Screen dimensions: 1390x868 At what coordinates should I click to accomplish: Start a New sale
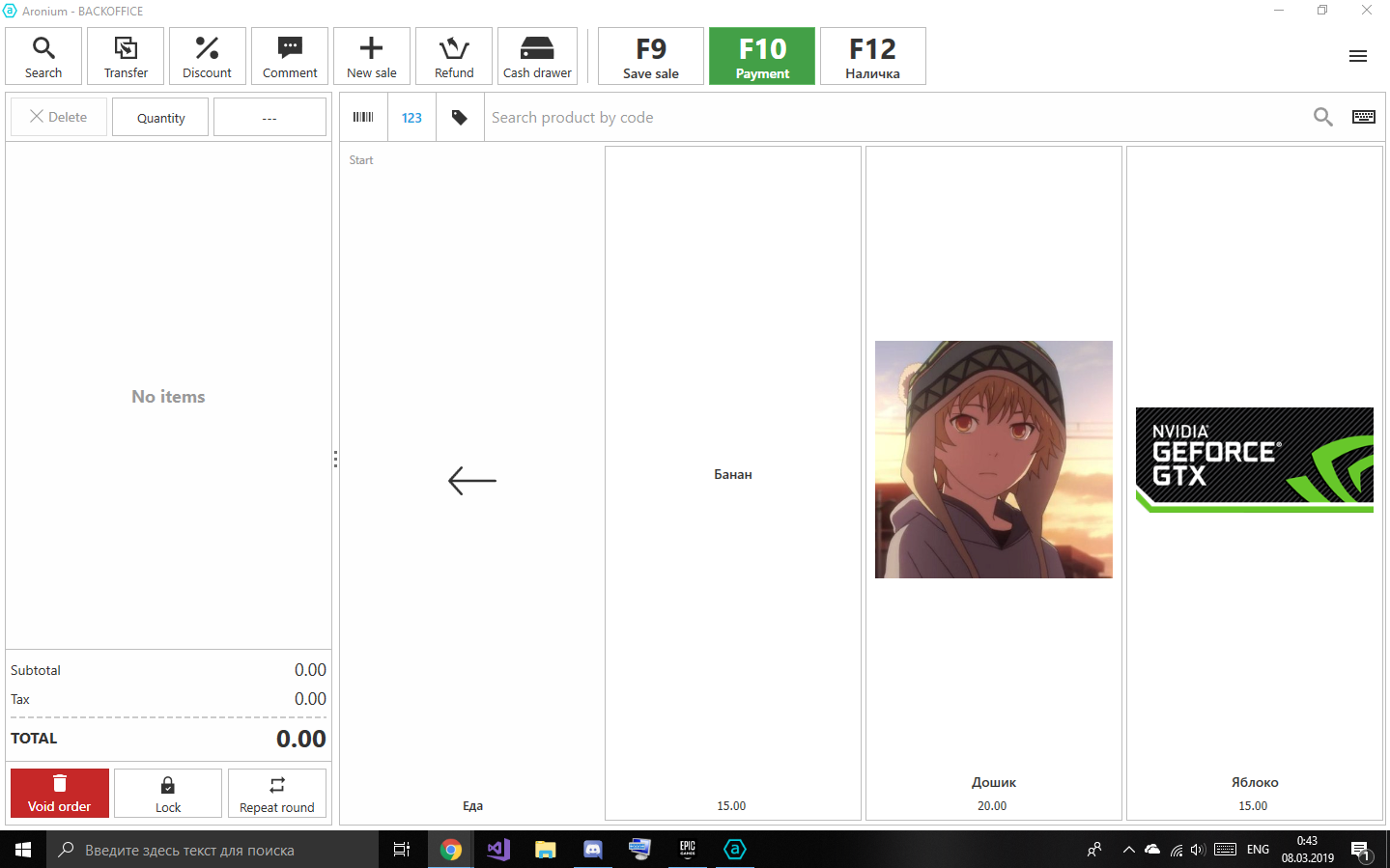(372, 57)
